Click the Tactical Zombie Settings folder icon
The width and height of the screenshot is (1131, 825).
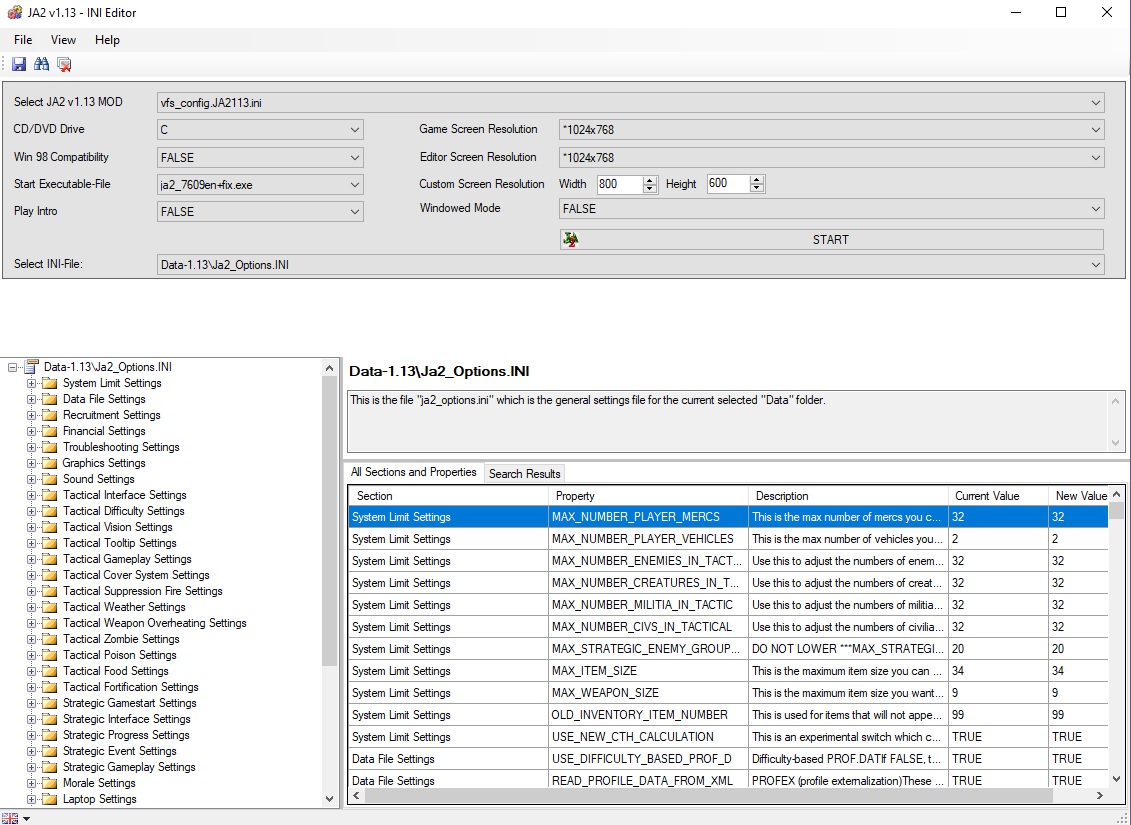tap(50, 639)
